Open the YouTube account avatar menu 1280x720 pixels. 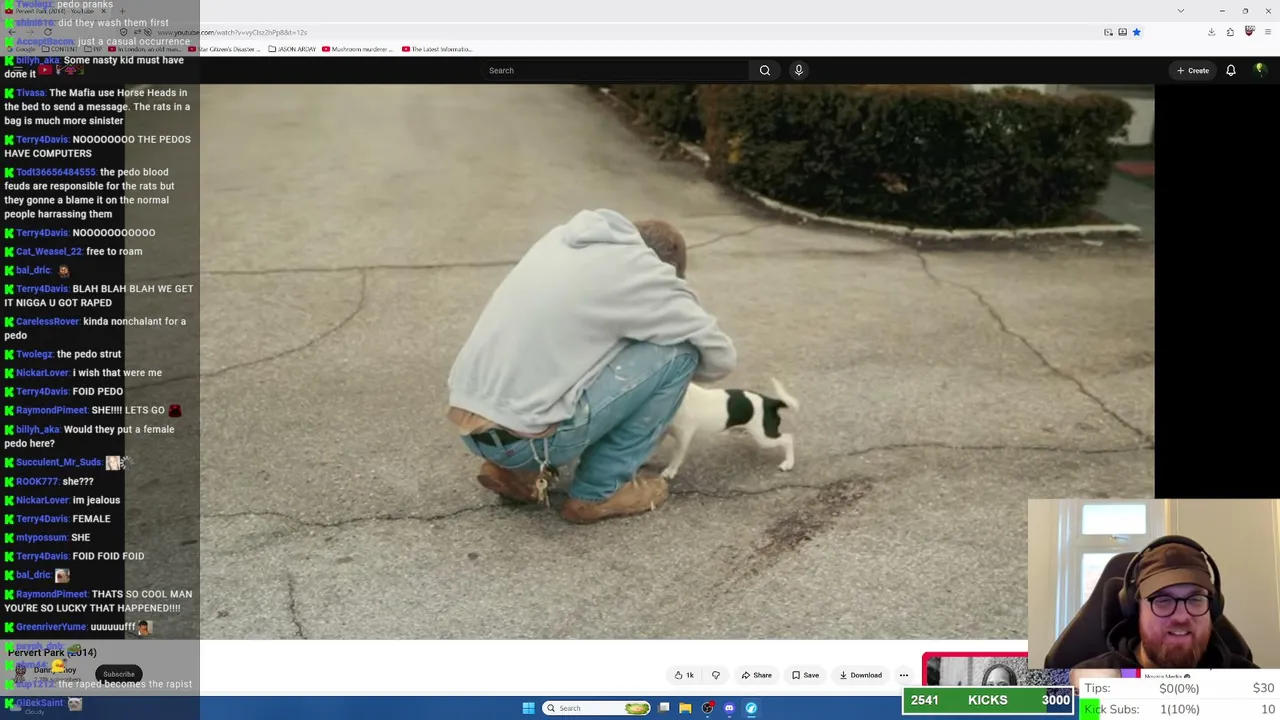point(1260,70)
